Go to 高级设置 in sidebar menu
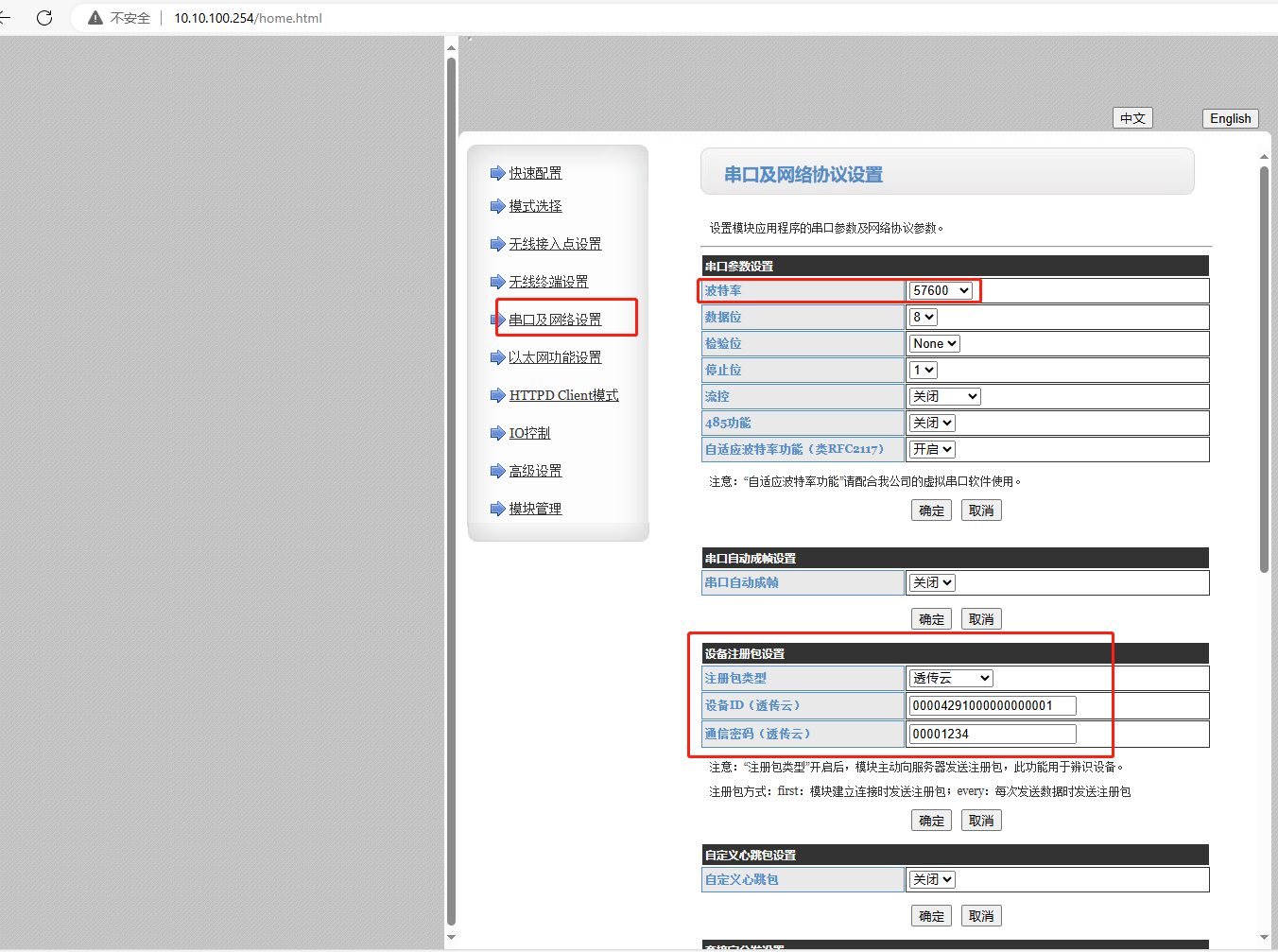 tap(535, 471)
